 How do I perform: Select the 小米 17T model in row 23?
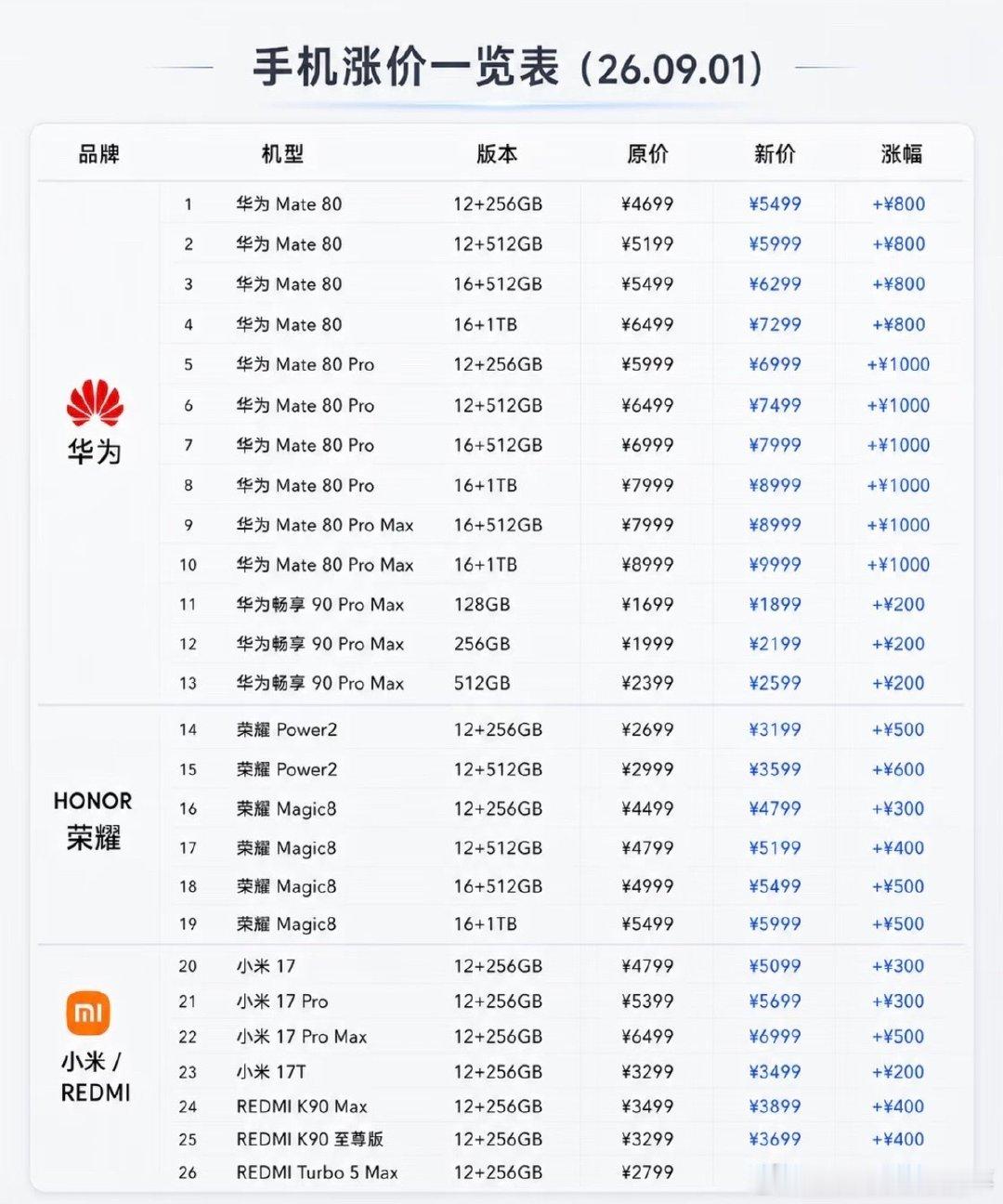271,1072
